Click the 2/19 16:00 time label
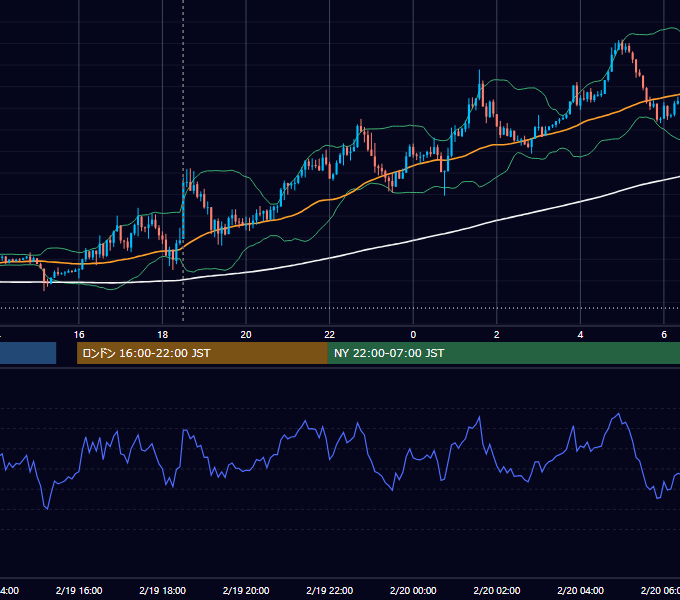 tap(79, 590)
